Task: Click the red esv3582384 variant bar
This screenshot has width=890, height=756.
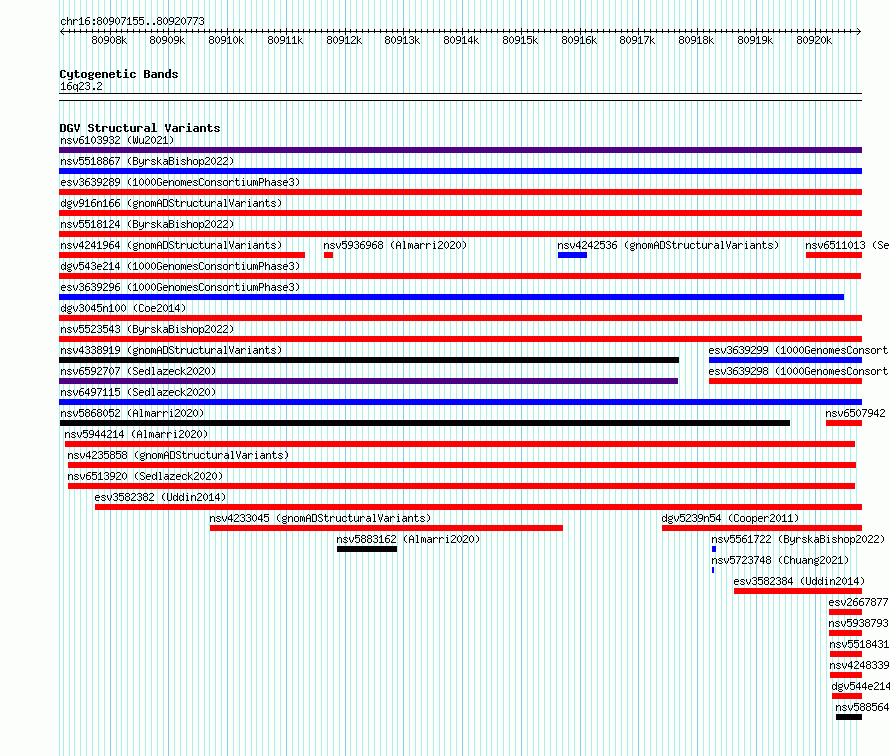Action: pyautogui.click(x=798, y=591)
